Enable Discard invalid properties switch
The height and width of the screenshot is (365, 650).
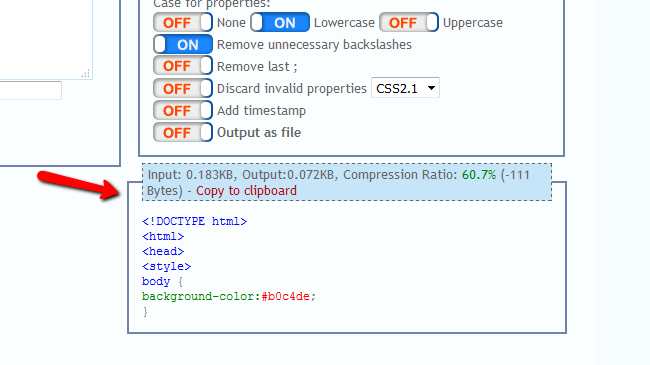click(x=183, y=88)
